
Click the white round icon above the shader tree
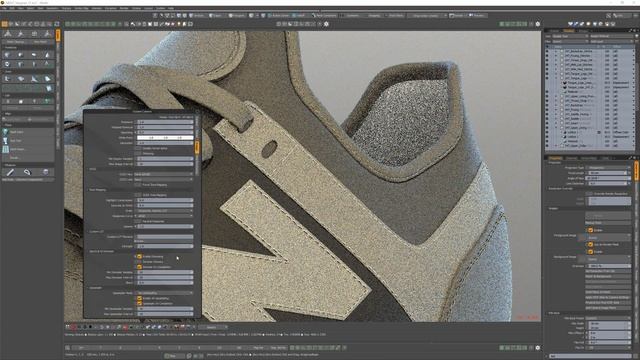click(x=588, y=24)
